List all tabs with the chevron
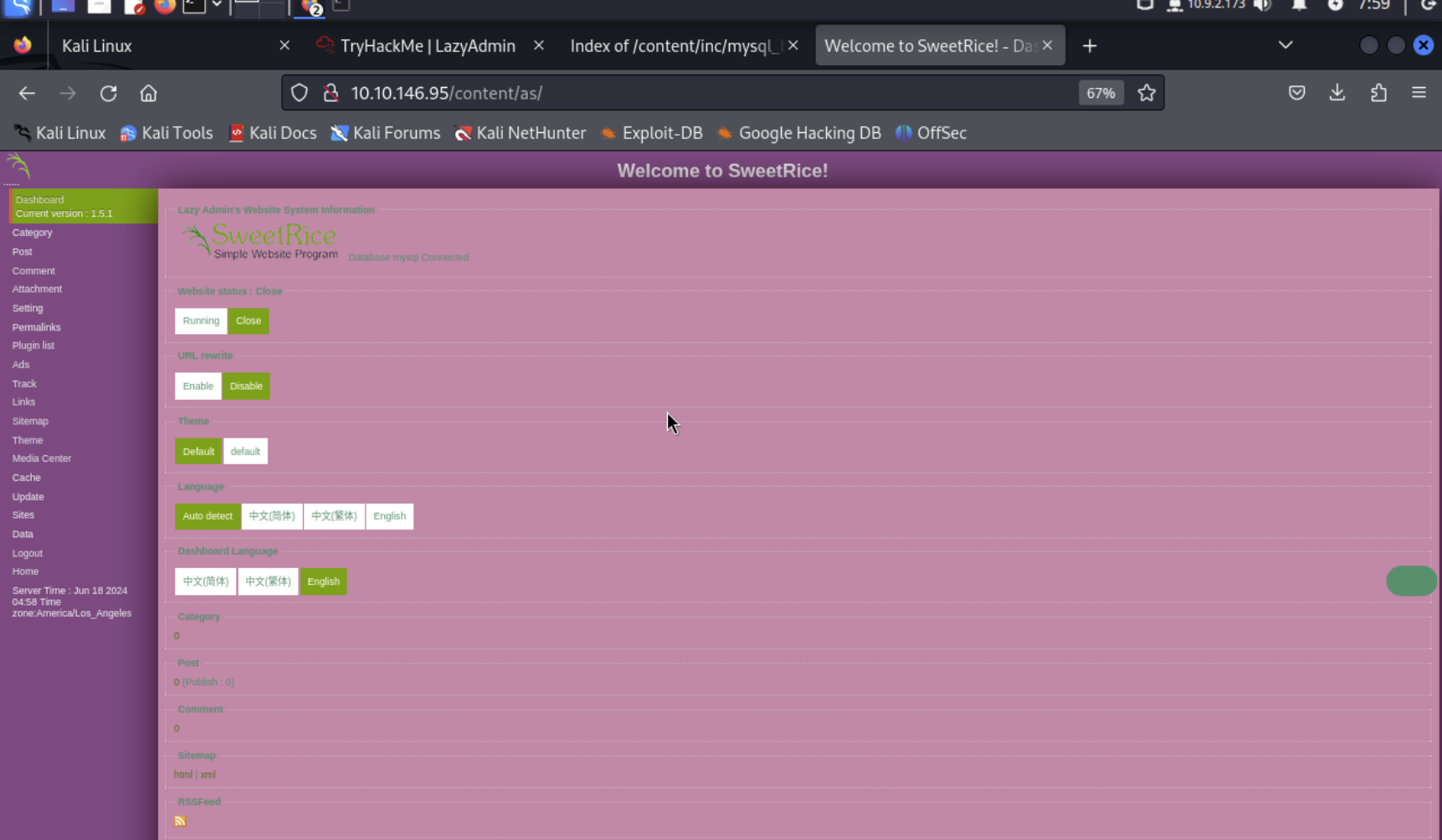 pos(1285,45)
